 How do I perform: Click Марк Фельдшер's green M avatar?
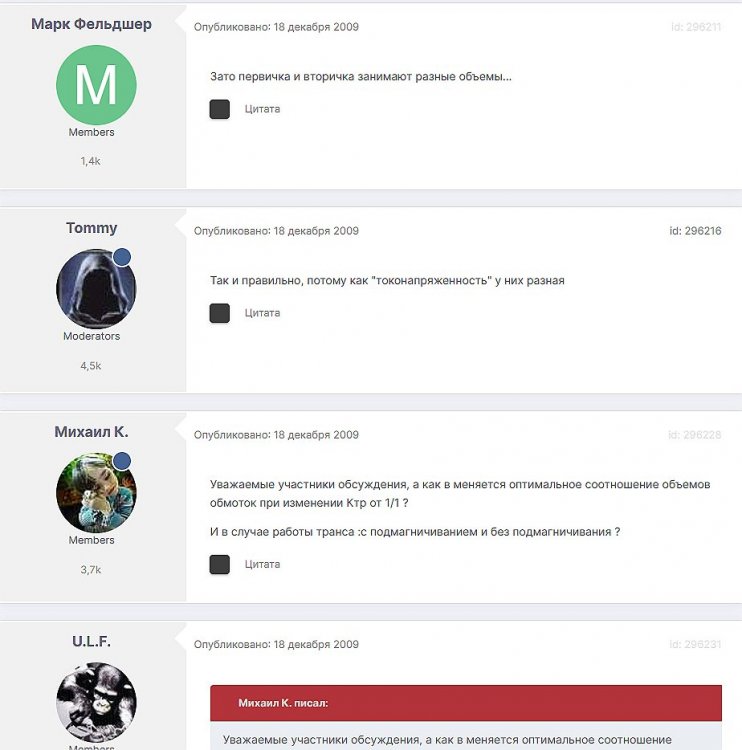coord(96,85)
